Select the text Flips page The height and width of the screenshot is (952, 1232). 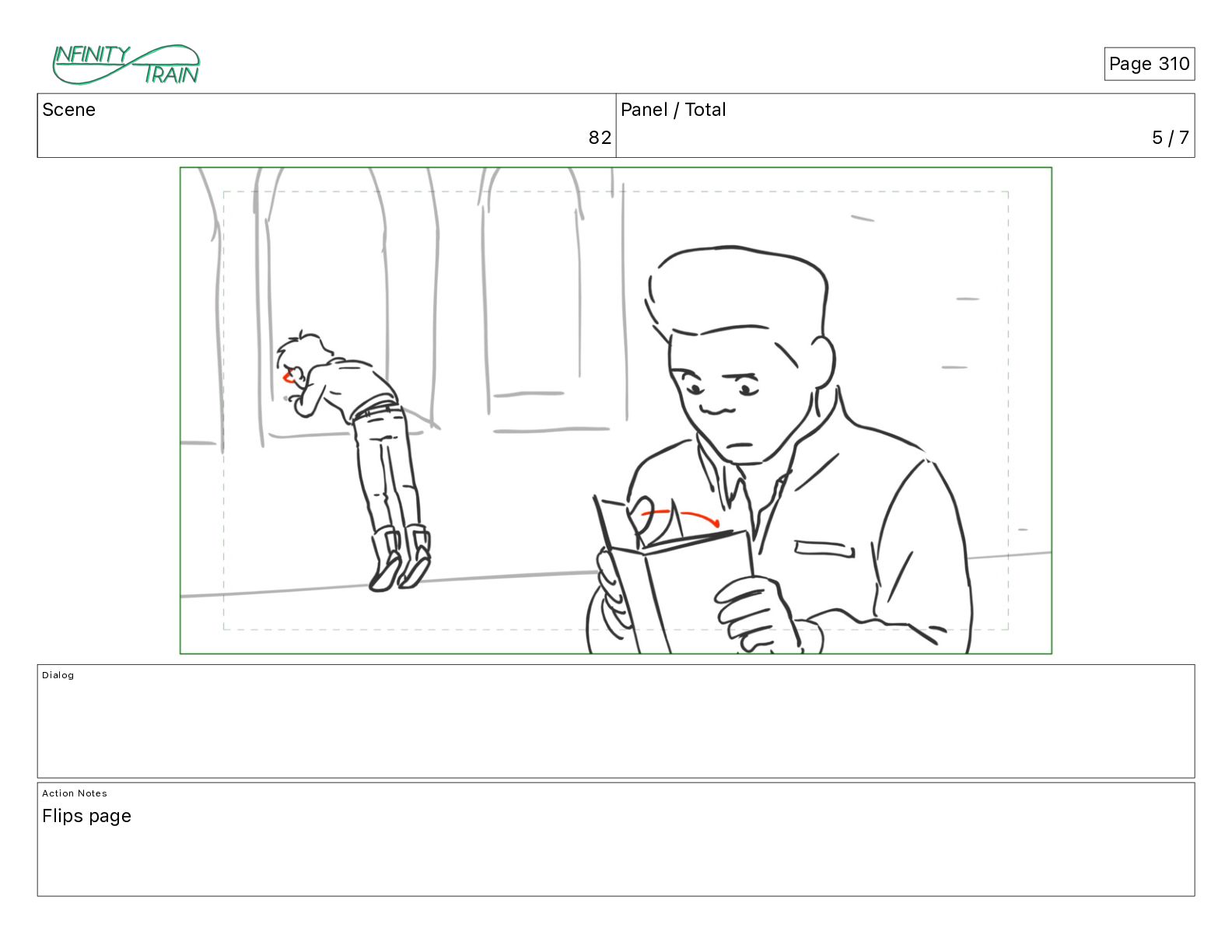click(x=86, y=816)
